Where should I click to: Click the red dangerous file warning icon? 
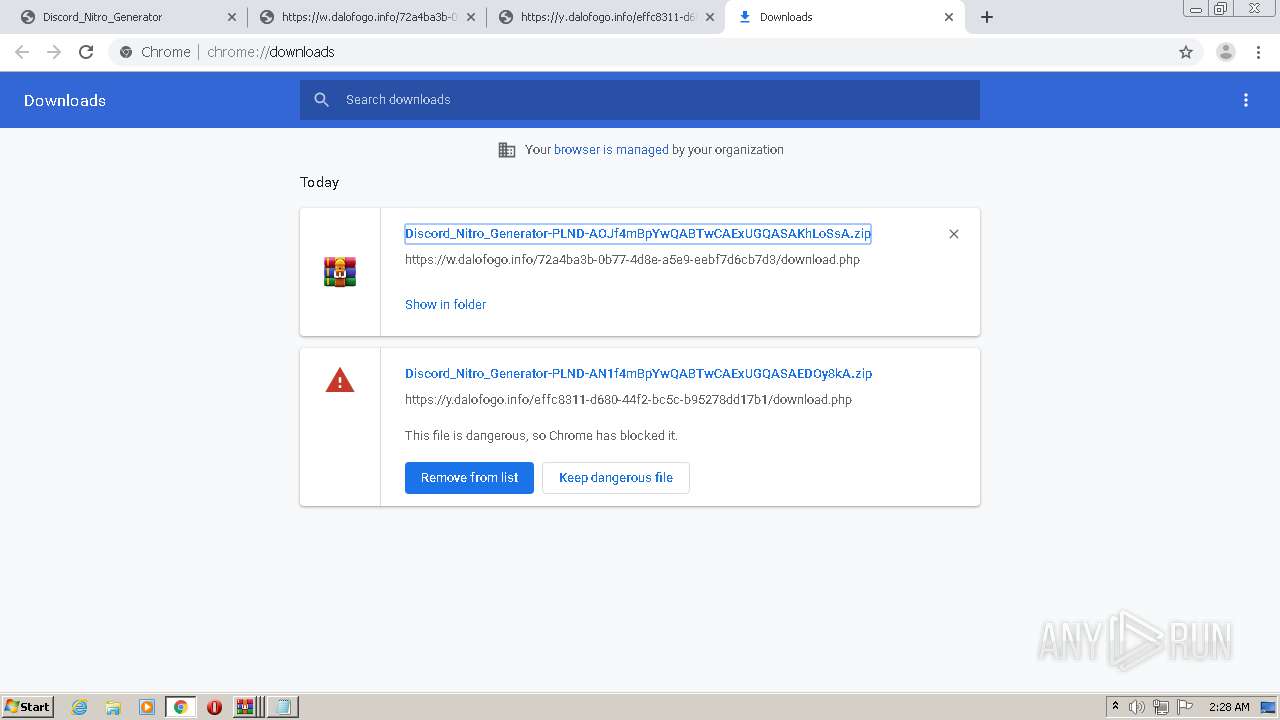coord(340,380)
